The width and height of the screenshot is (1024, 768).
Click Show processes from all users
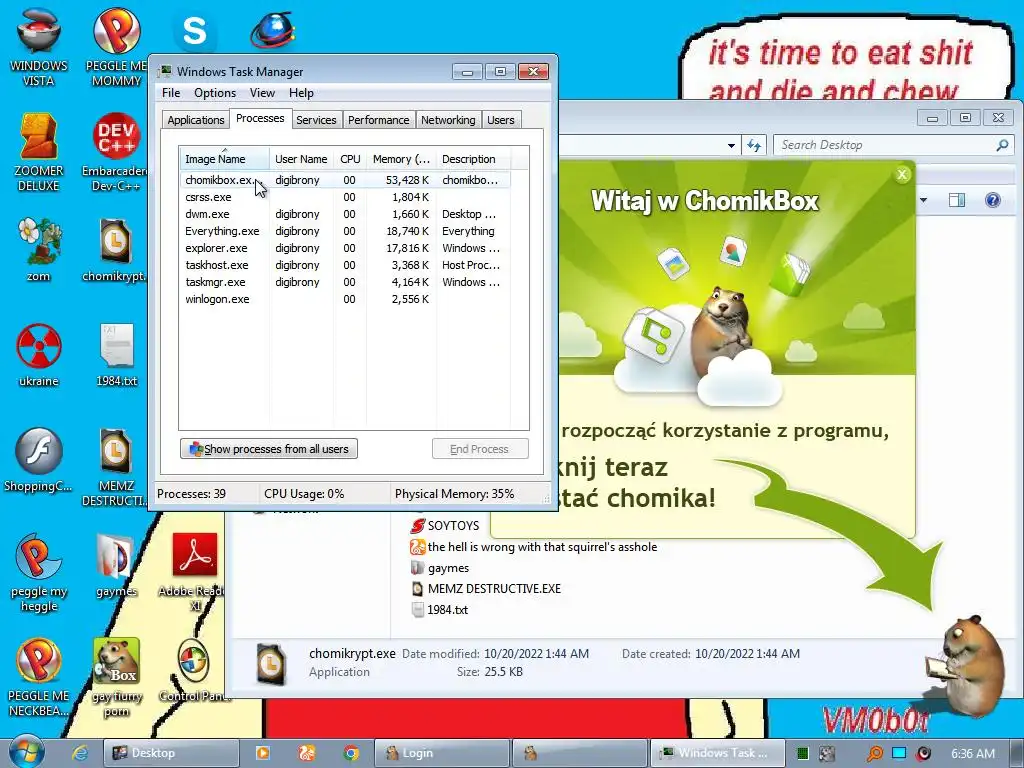268,449
